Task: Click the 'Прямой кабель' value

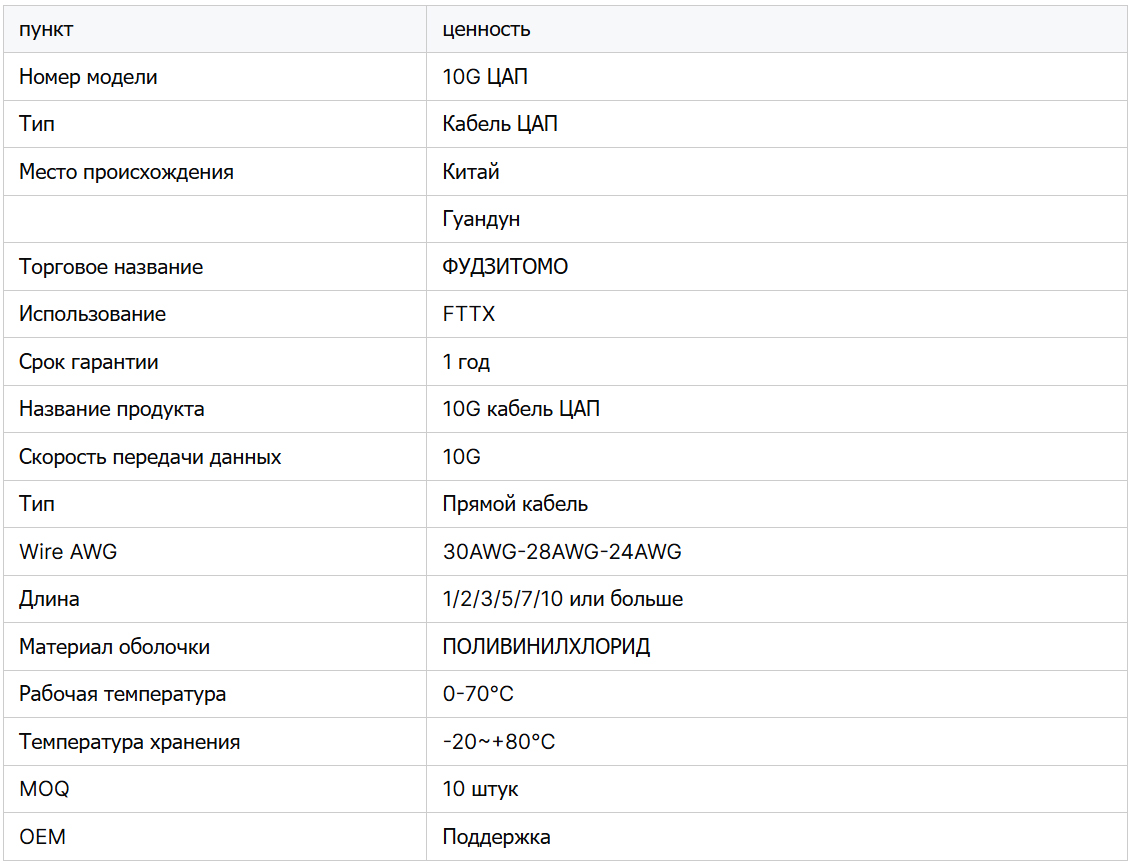Action: (515, 504)
